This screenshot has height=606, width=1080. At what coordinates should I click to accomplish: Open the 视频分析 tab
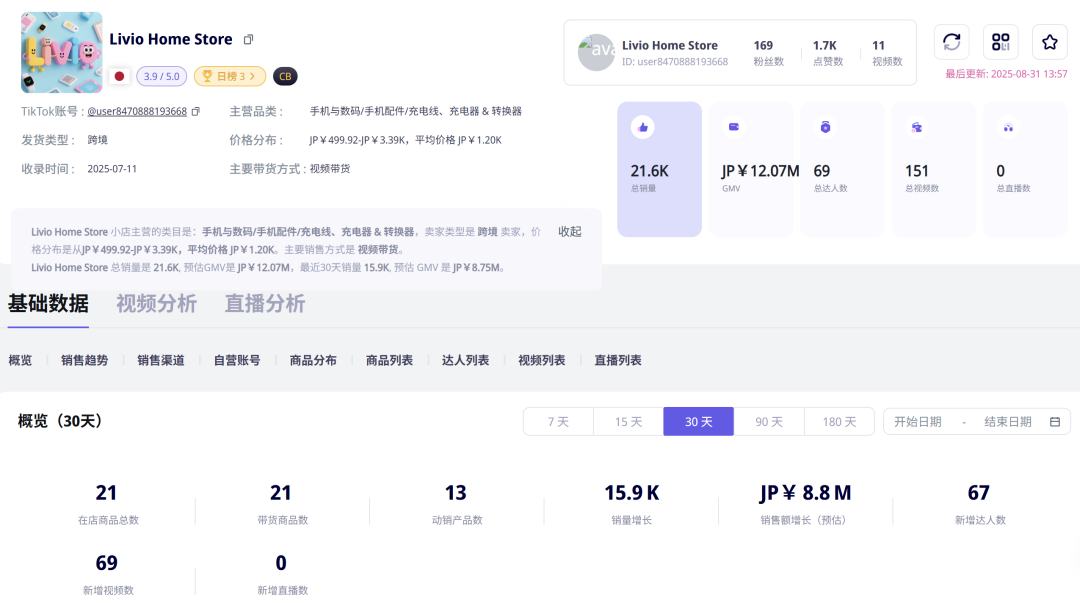[156, 304]
